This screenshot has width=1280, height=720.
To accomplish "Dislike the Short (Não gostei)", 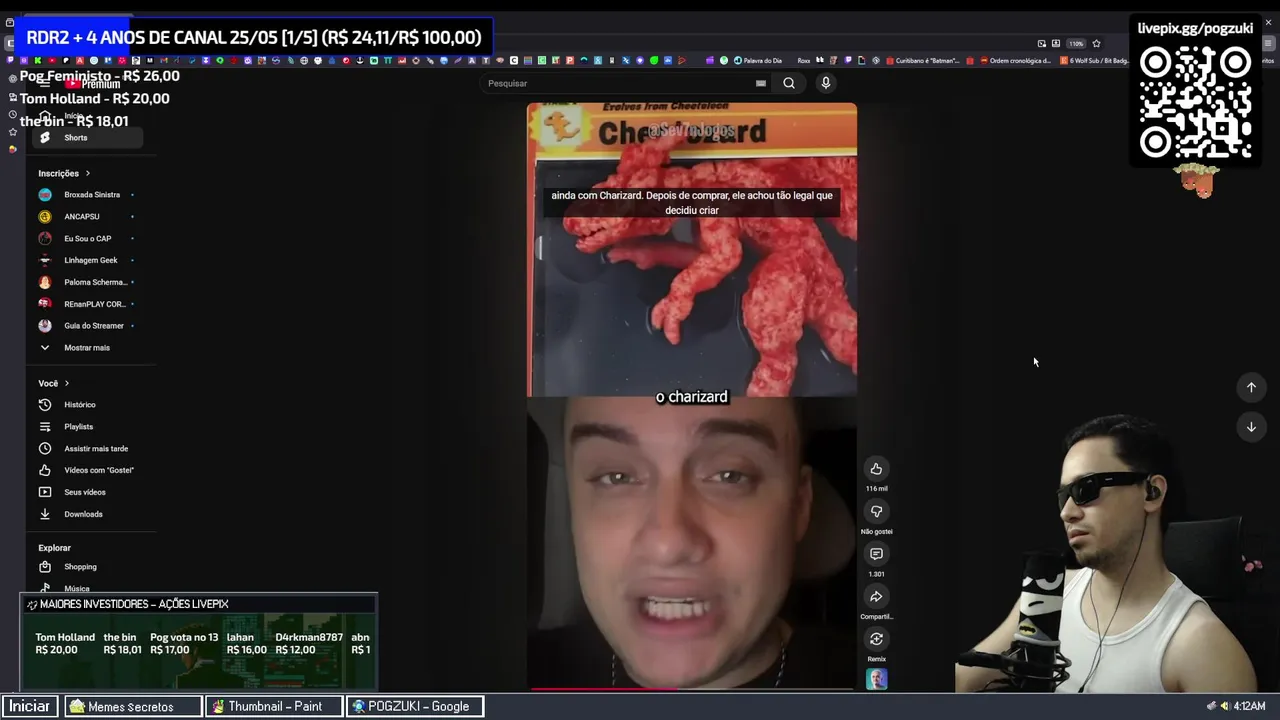I will pyautogui.click(x=876, y=512).
